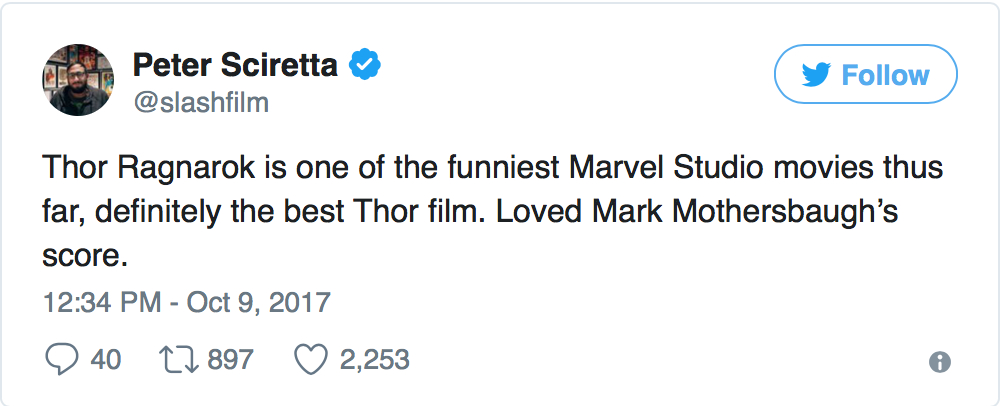
Task: Click the reply speech bubble icon
Action: (x=63, y=359)
